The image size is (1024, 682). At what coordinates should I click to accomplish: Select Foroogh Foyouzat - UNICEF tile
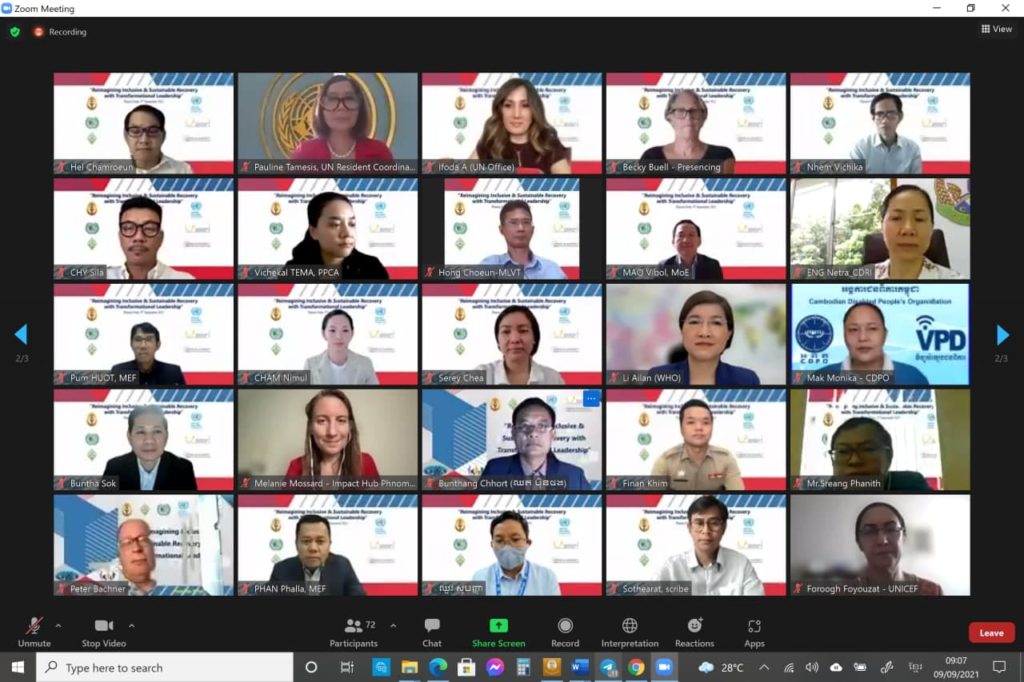880,545
